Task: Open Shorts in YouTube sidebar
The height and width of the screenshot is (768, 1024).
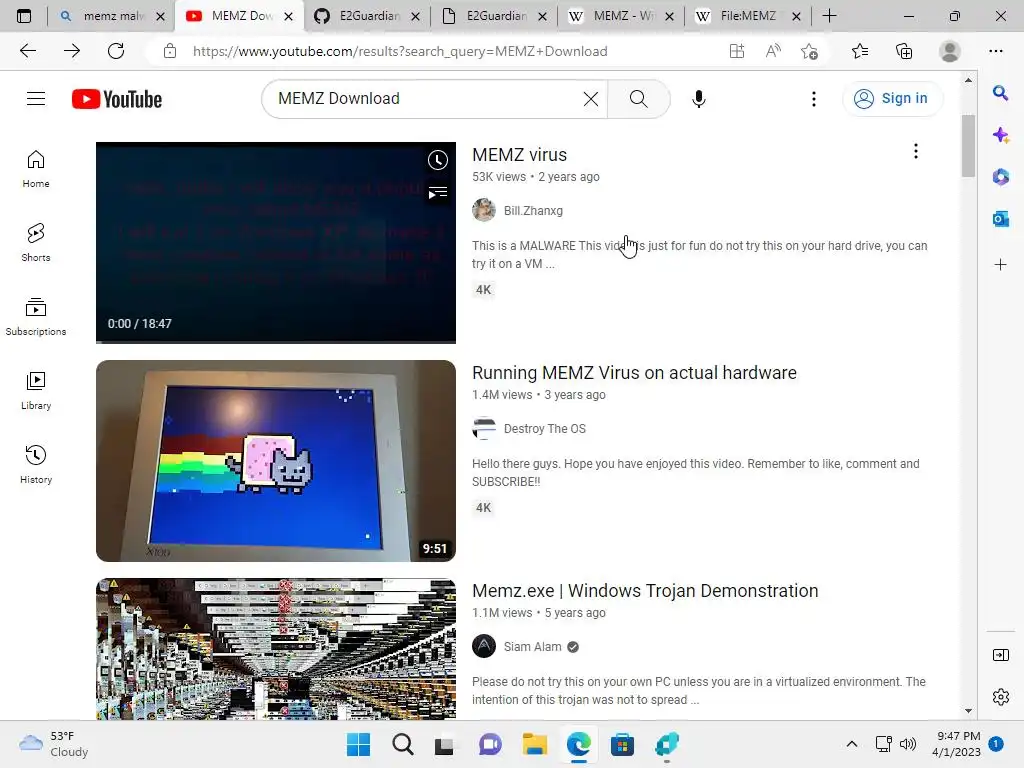Action: coord(36,243)
